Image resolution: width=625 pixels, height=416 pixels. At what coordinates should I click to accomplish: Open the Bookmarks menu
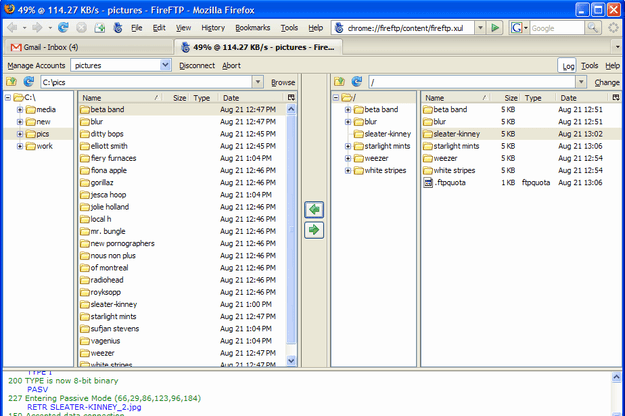point(253,28)
